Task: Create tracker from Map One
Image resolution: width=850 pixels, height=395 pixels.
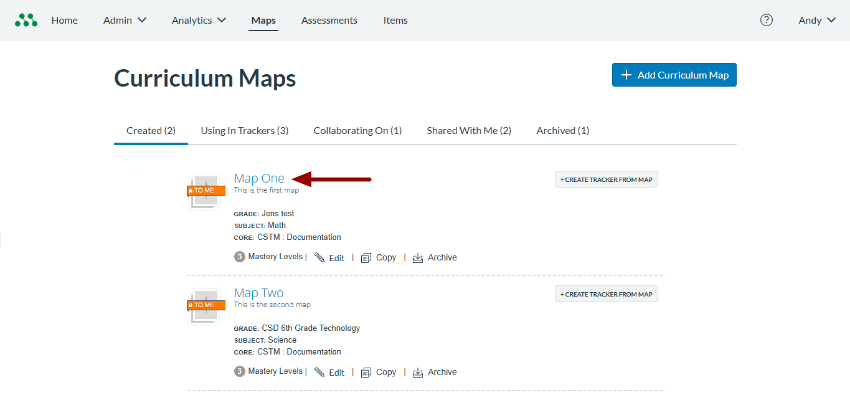Action: point(606,179)
